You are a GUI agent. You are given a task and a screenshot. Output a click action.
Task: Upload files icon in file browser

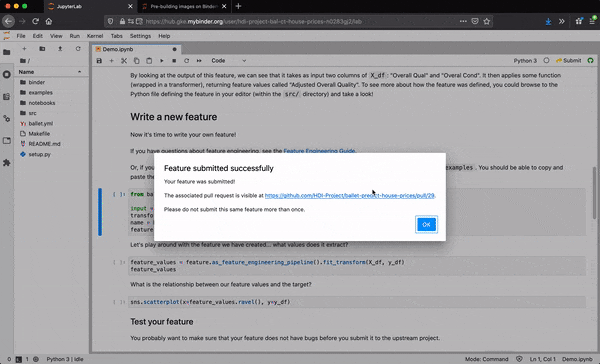(60, 49)
